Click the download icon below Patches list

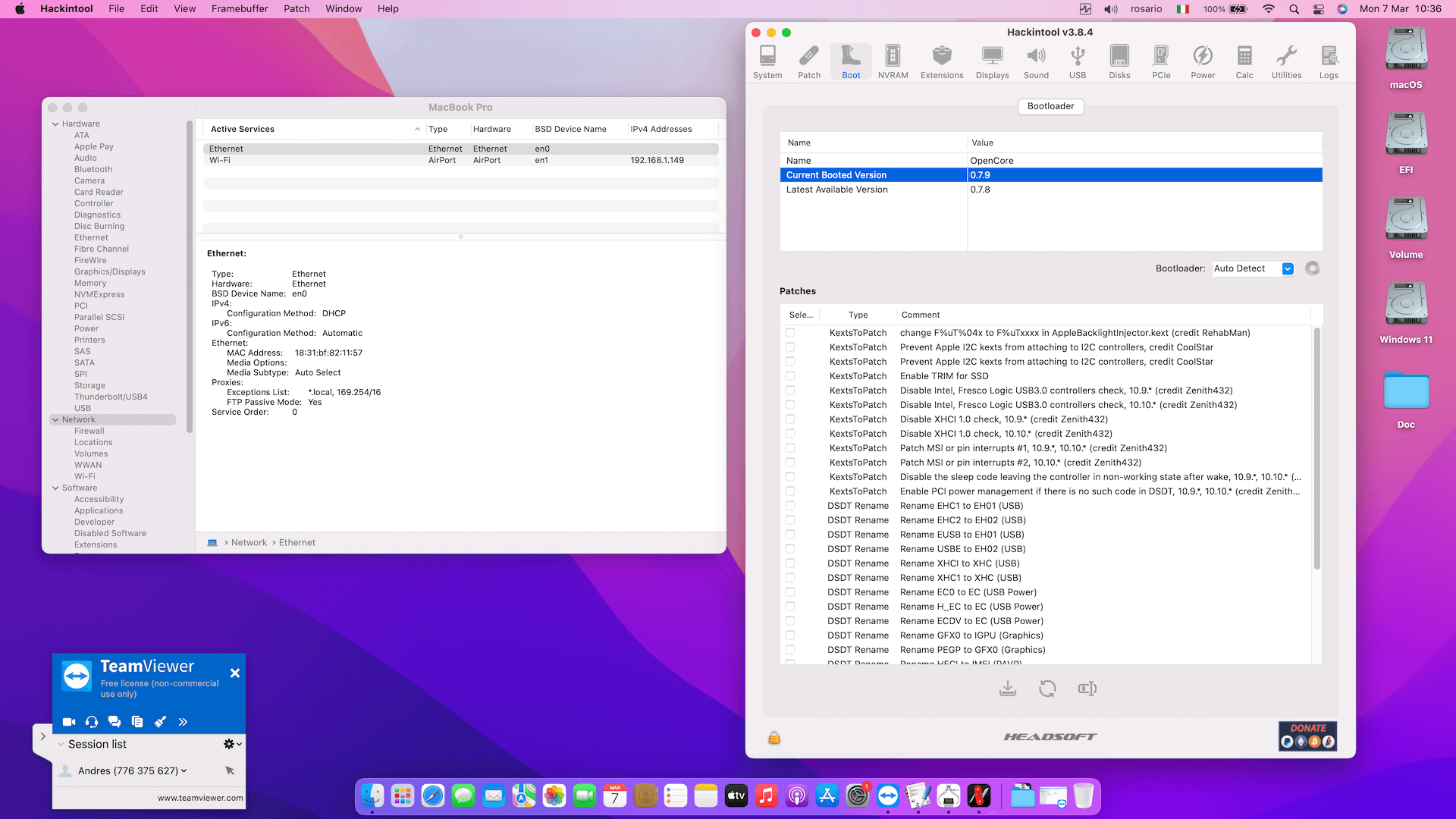pyautogui.click(x=1007, y=689)
